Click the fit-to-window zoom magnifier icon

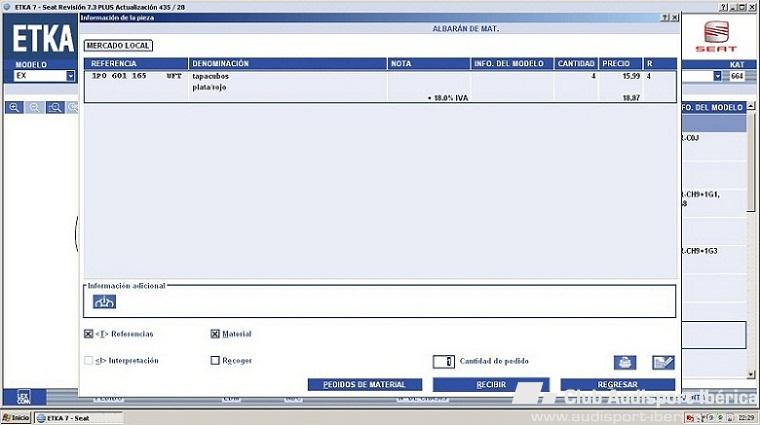55,108
